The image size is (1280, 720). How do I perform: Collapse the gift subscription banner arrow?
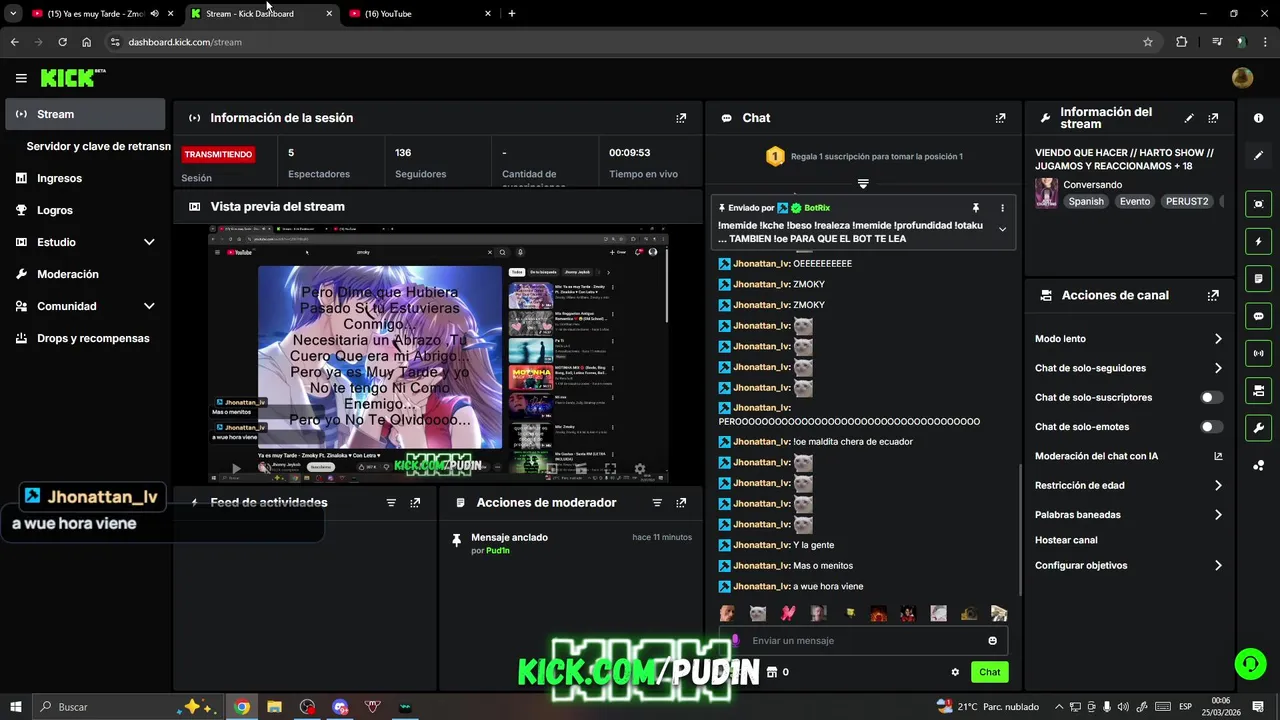(x=863, y=184)
